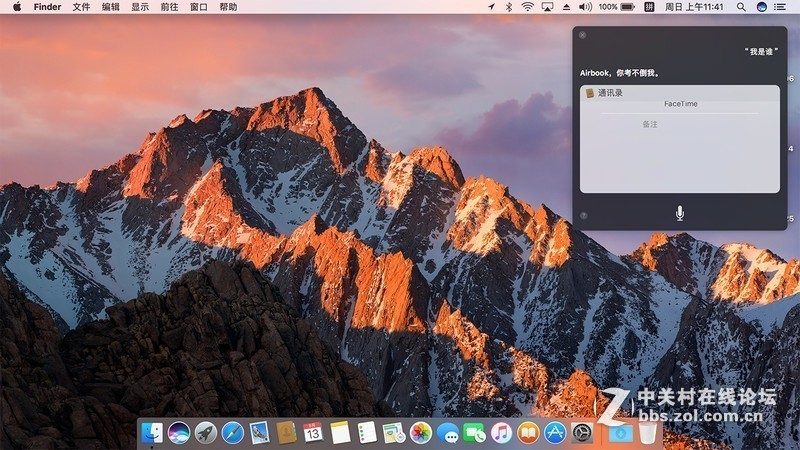Open Notes app in Dock
800x450 pixels.
[340, 433]
